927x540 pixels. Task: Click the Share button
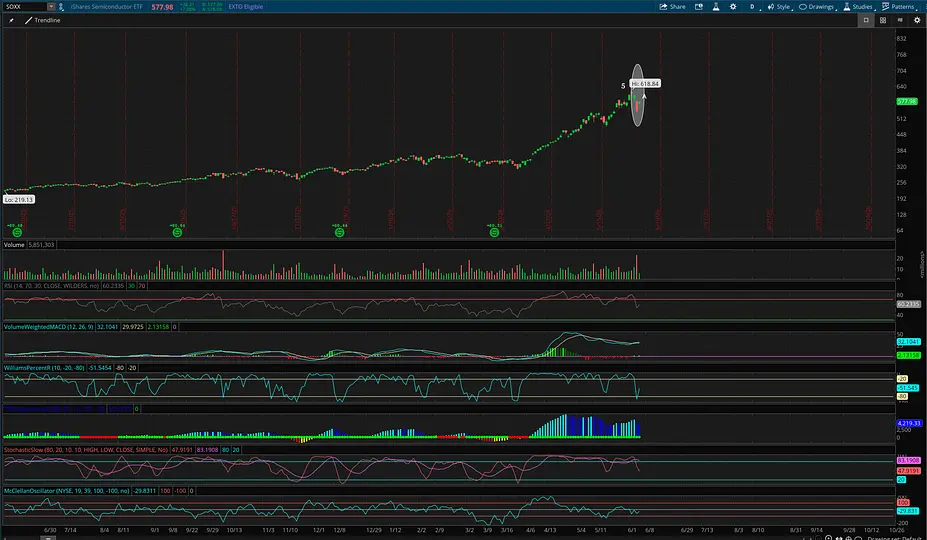pos(673,7)
